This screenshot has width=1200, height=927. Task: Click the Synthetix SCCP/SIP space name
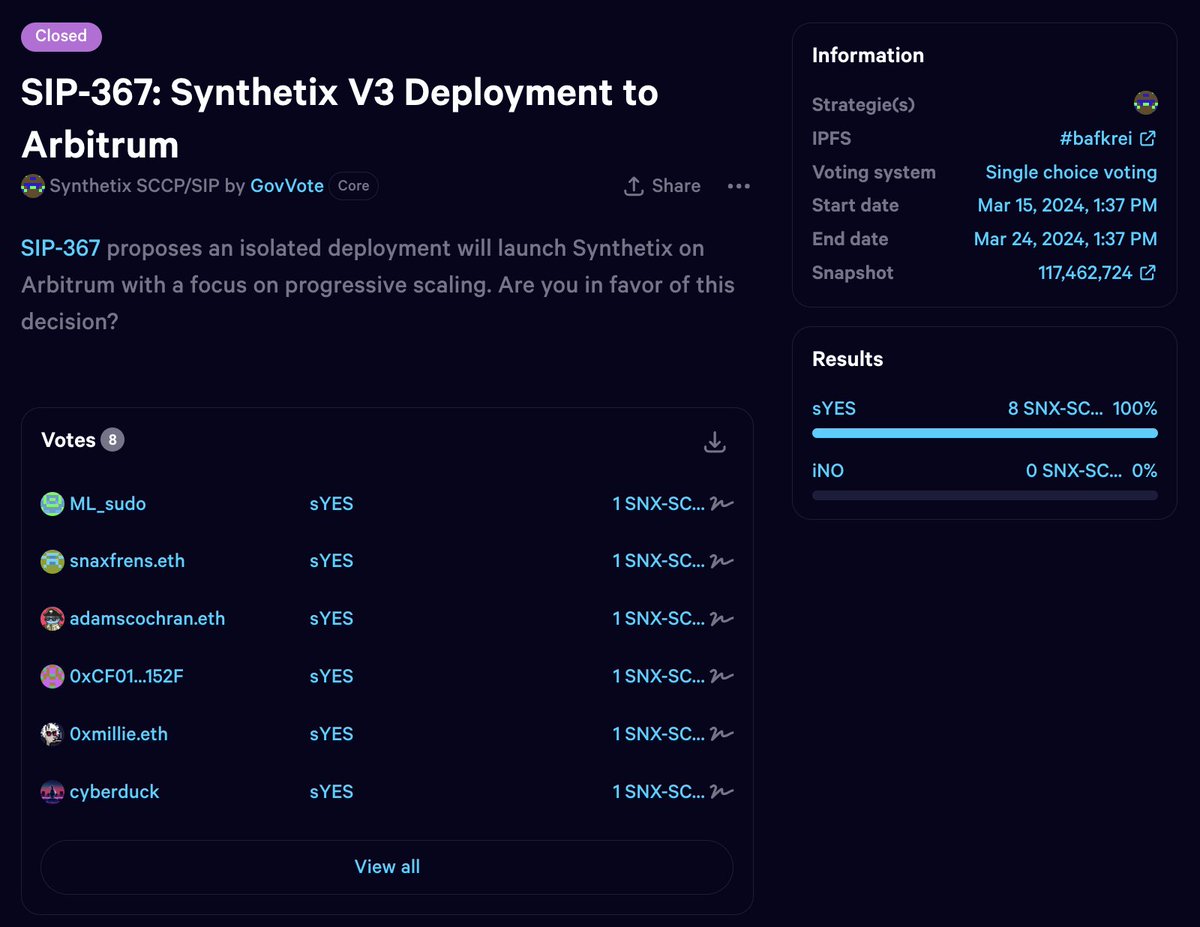(x=134, y=186)
